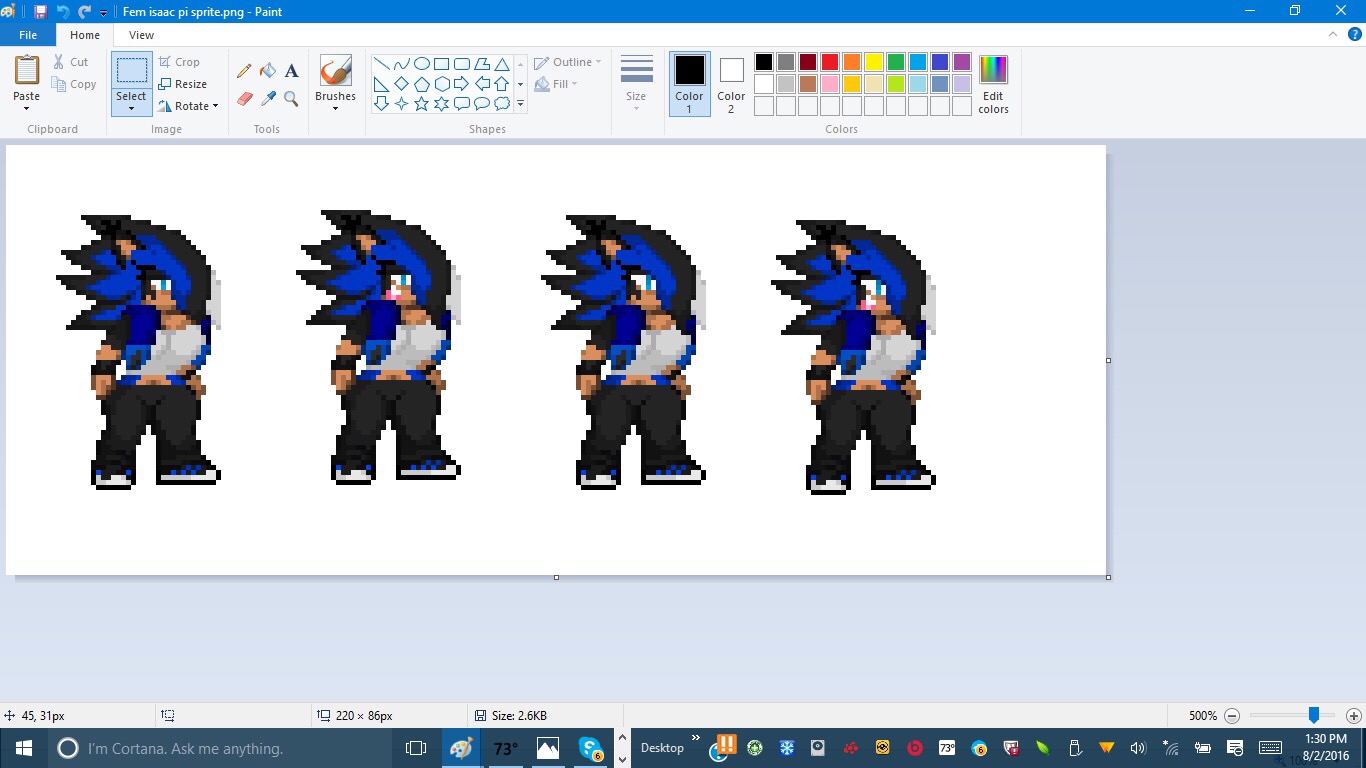
Task: Click the Resize button
Action: 183,84
